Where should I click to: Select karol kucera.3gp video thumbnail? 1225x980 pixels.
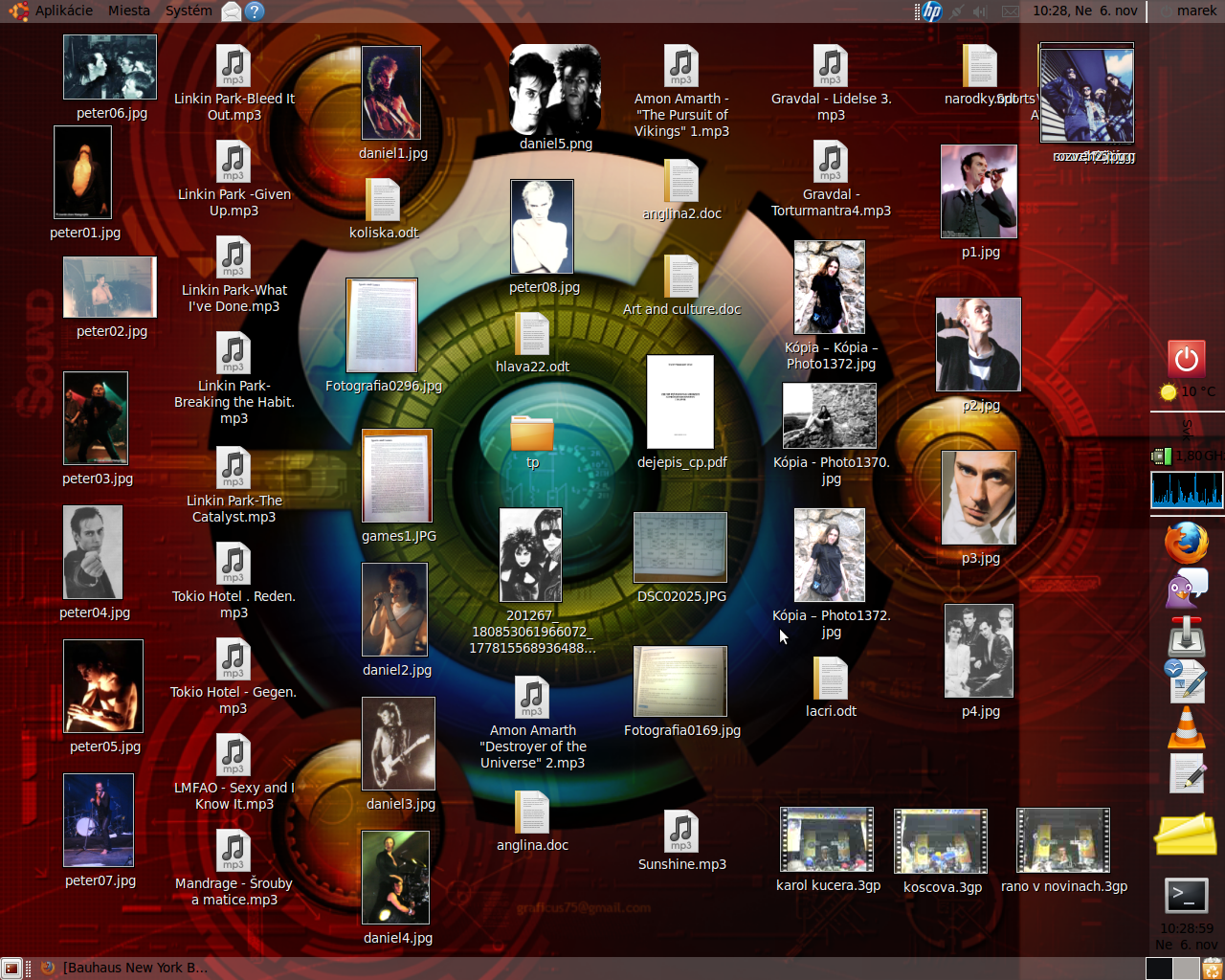[x=827, y=839]
